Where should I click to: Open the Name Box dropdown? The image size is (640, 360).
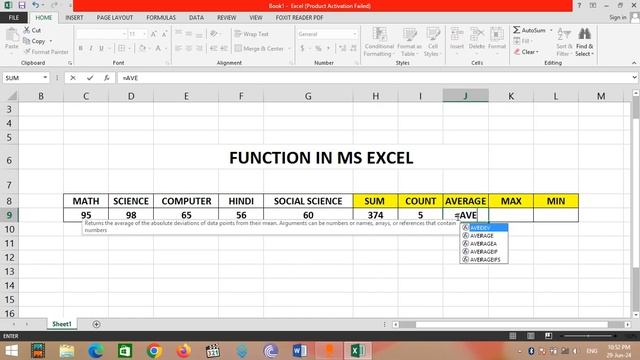pos(45,78)
